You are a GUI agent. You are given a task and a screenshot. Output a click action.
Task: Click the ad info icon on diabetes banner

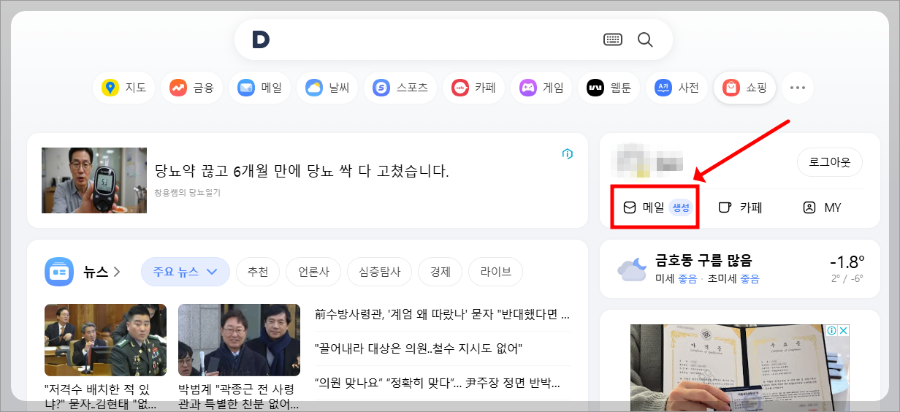click(567, 153)
